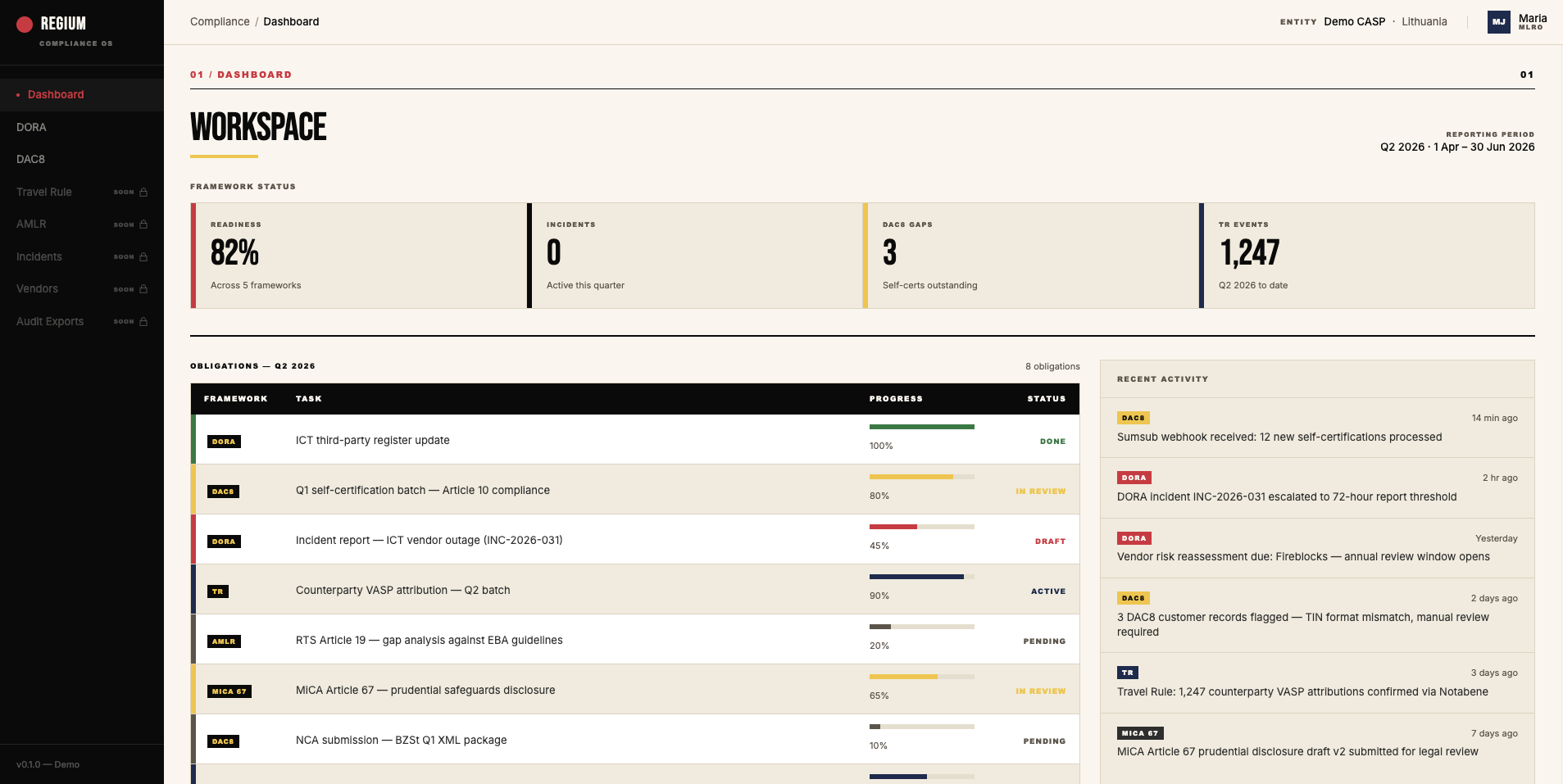This screenshot has height=784, width=1563.
Task: Click AMLR badge in RTS Article 19 row
Action: (224, 641)
